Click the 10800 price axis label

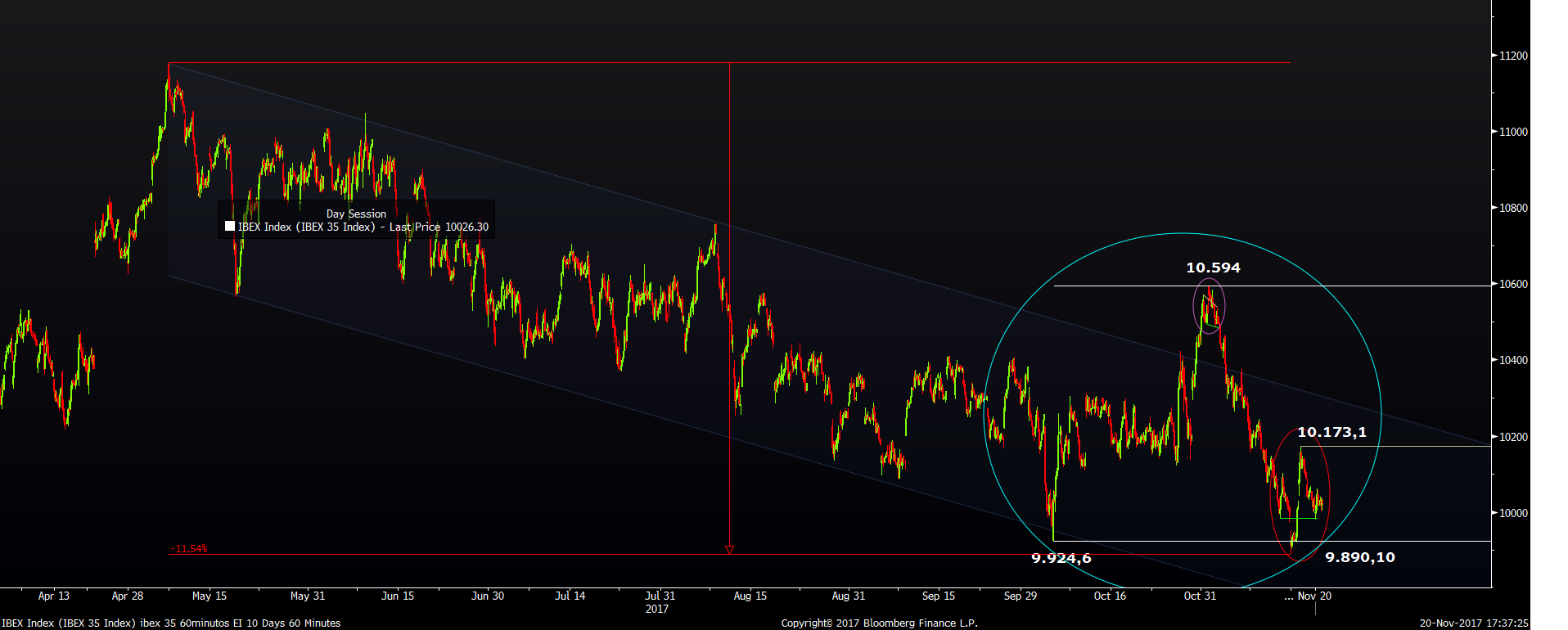1513,208
